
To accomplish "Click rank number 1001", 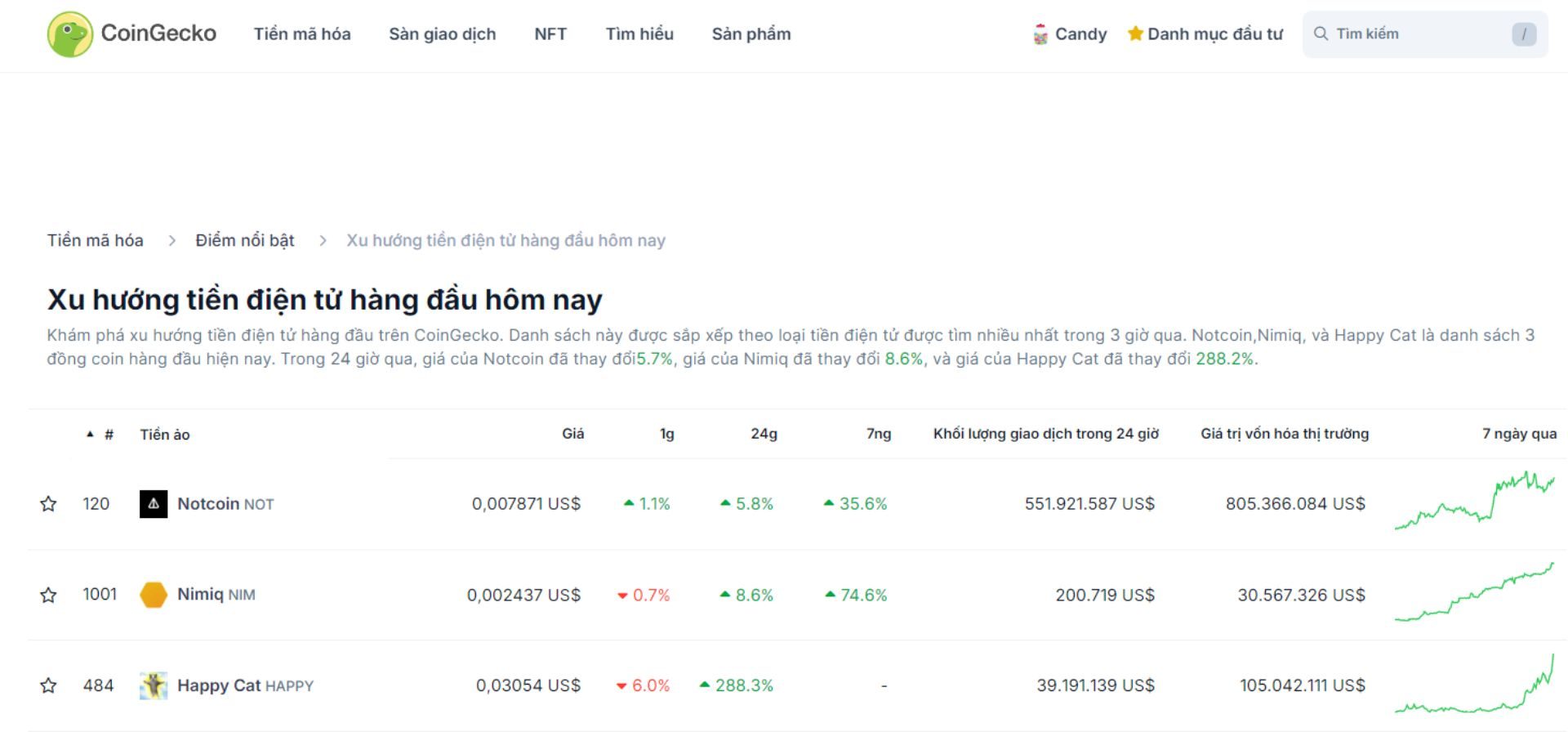I will click(x=100, y=594).
